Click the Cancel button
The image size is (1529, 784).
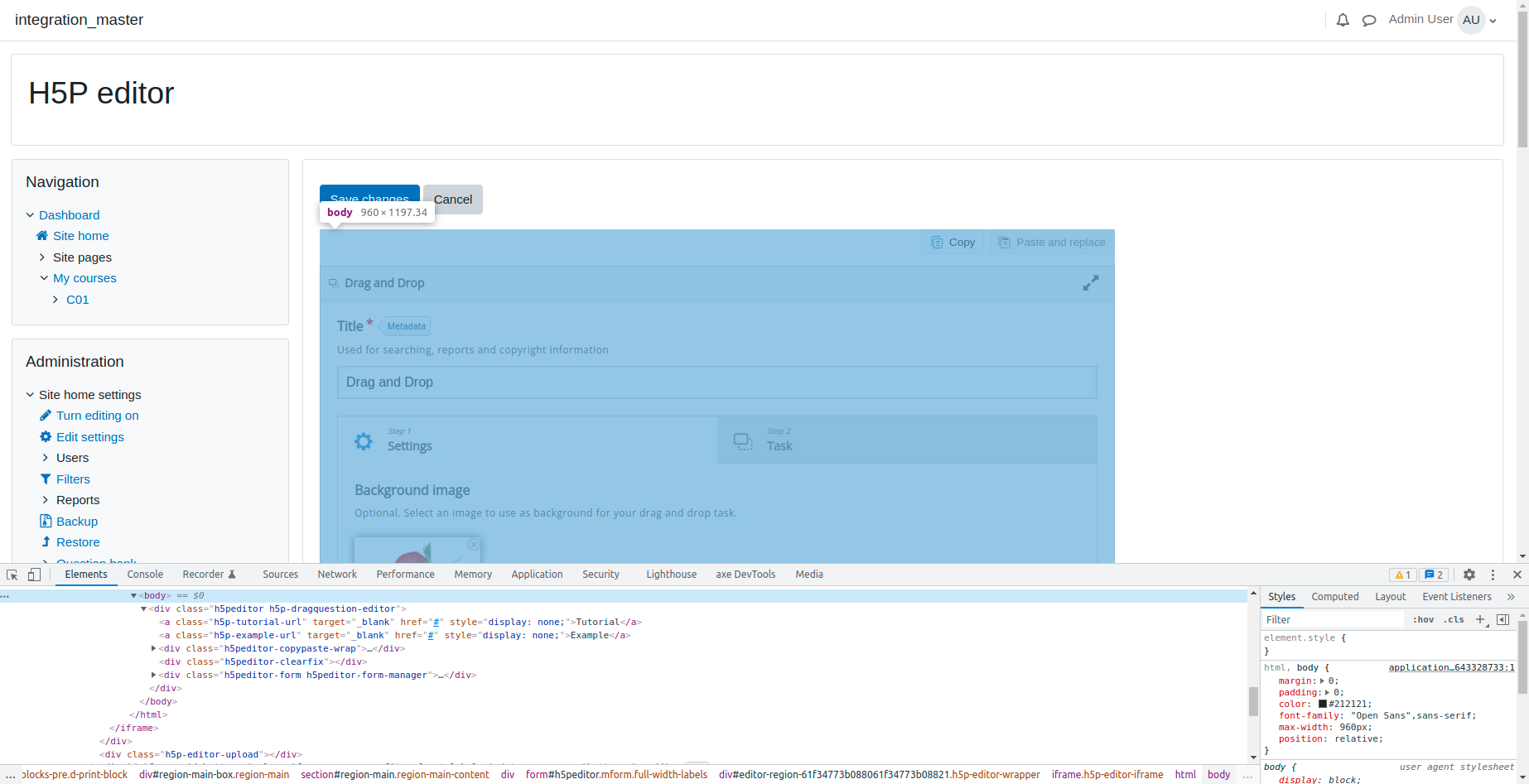click(x=453, y=200)
